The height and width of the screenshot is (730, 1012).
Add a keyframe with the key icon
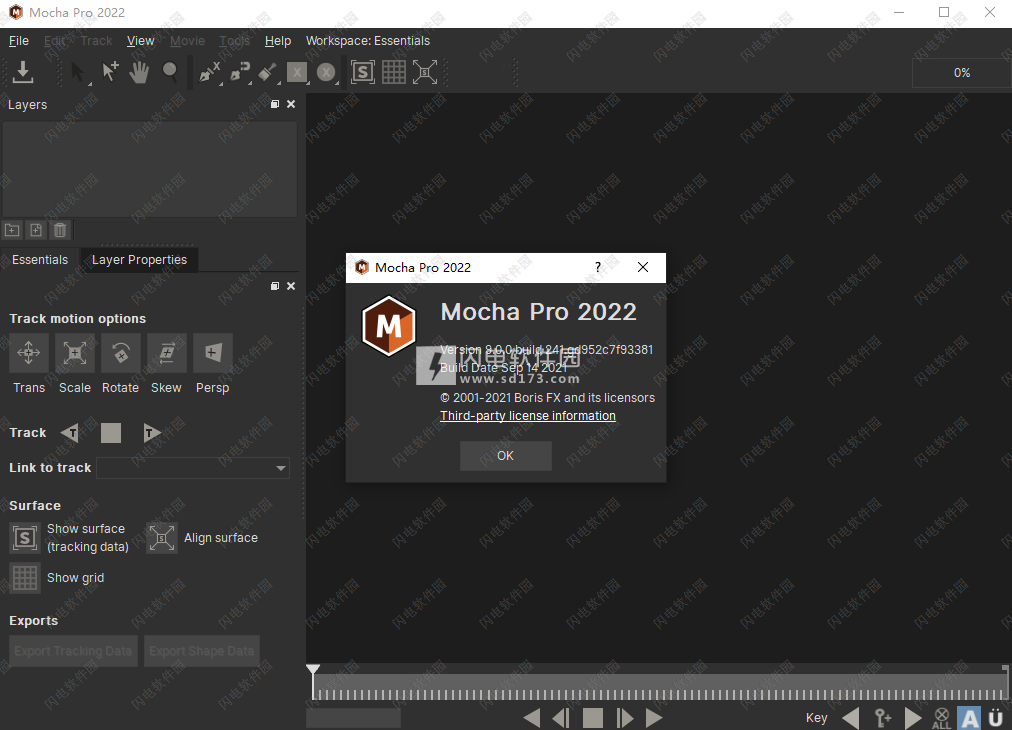[x=883, y=718]
